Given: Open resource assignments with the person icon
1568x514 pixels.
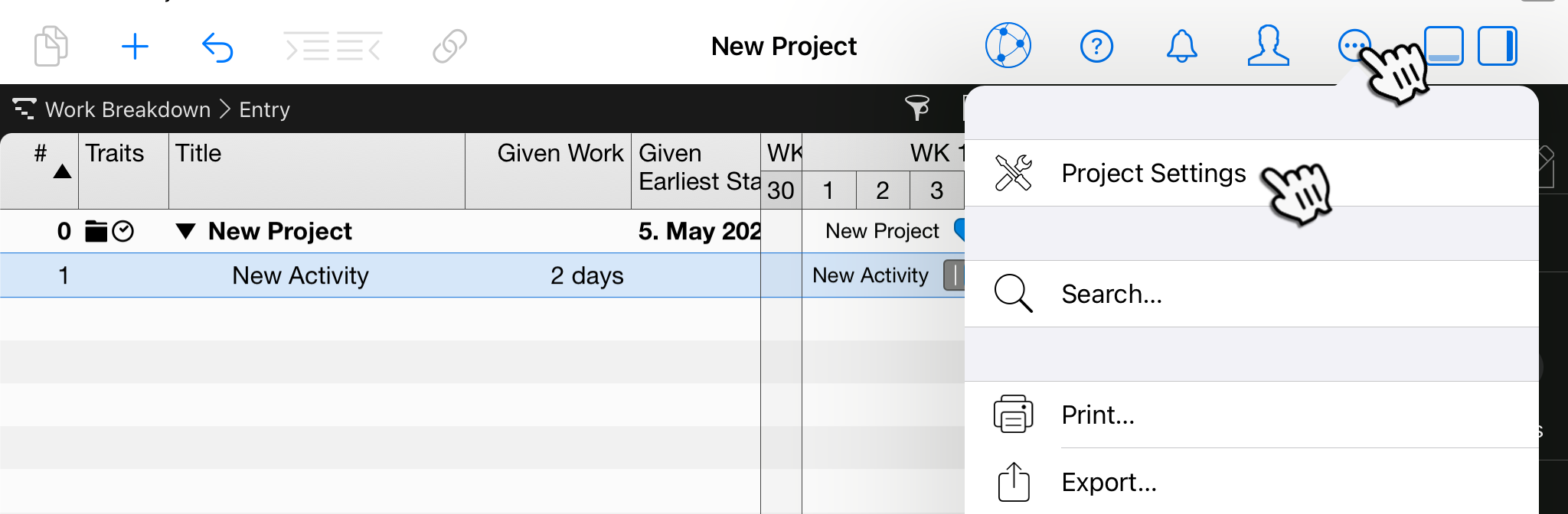Looking at the screenshot, I should pyautogui.click(x=1267, y=46).
